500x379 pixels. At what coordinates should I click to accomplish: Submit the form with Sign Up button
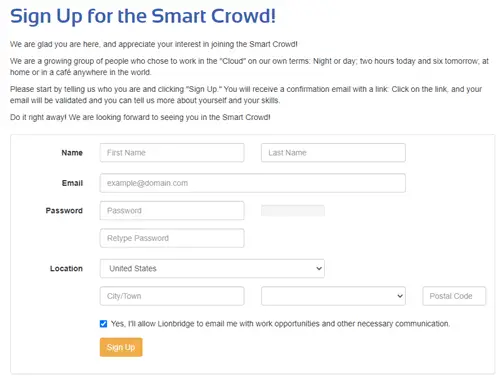(121, 347)
